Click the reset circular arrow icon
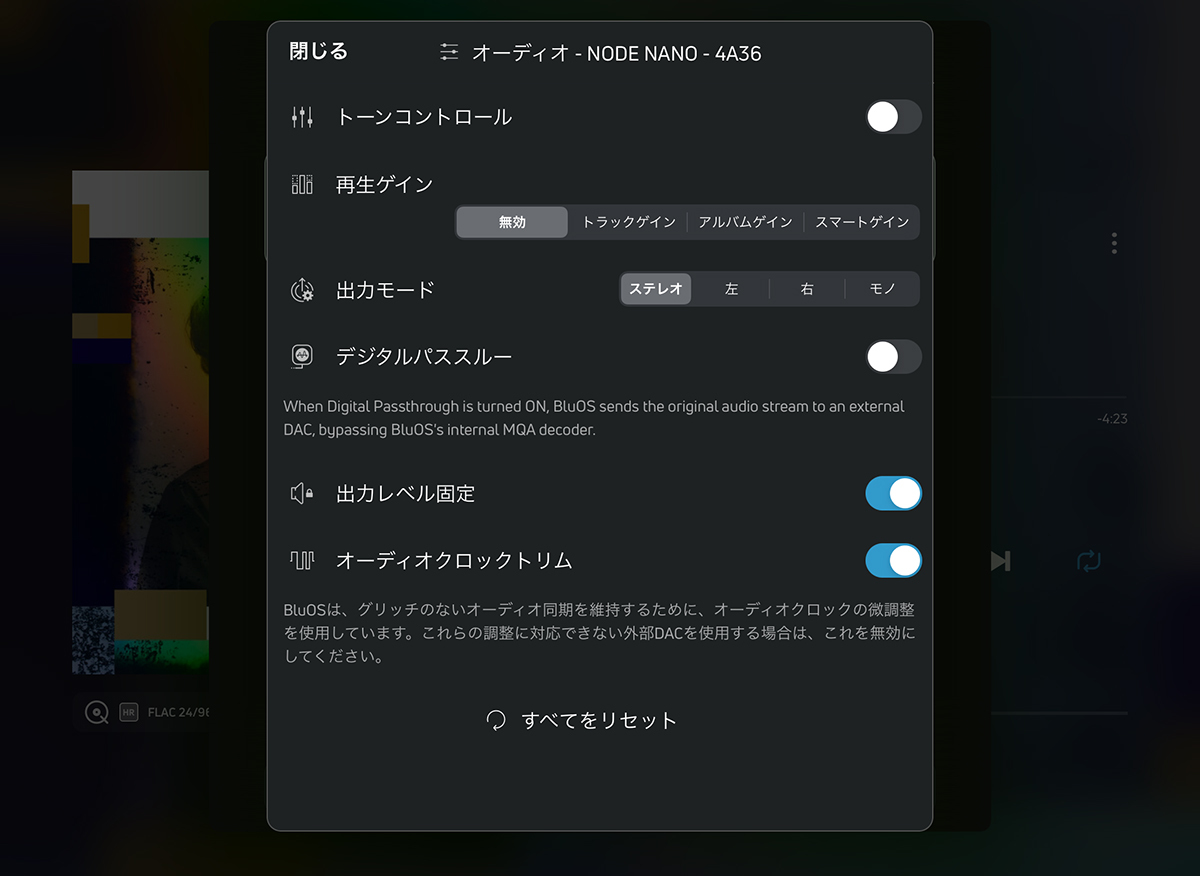The height and width of the screenshot is (876, 1200). pyautogui.click(x=496, y=720)
